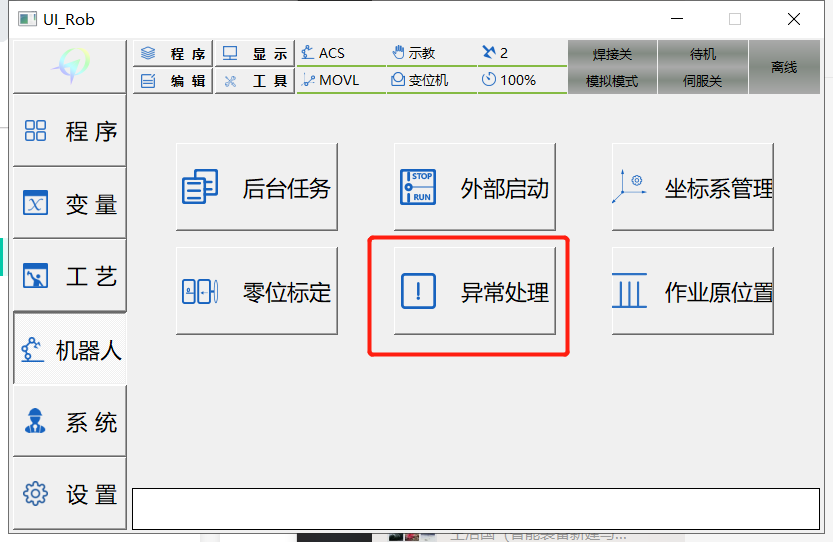Click the STOP/RUN 外部启动 icon

coord(418,187)
